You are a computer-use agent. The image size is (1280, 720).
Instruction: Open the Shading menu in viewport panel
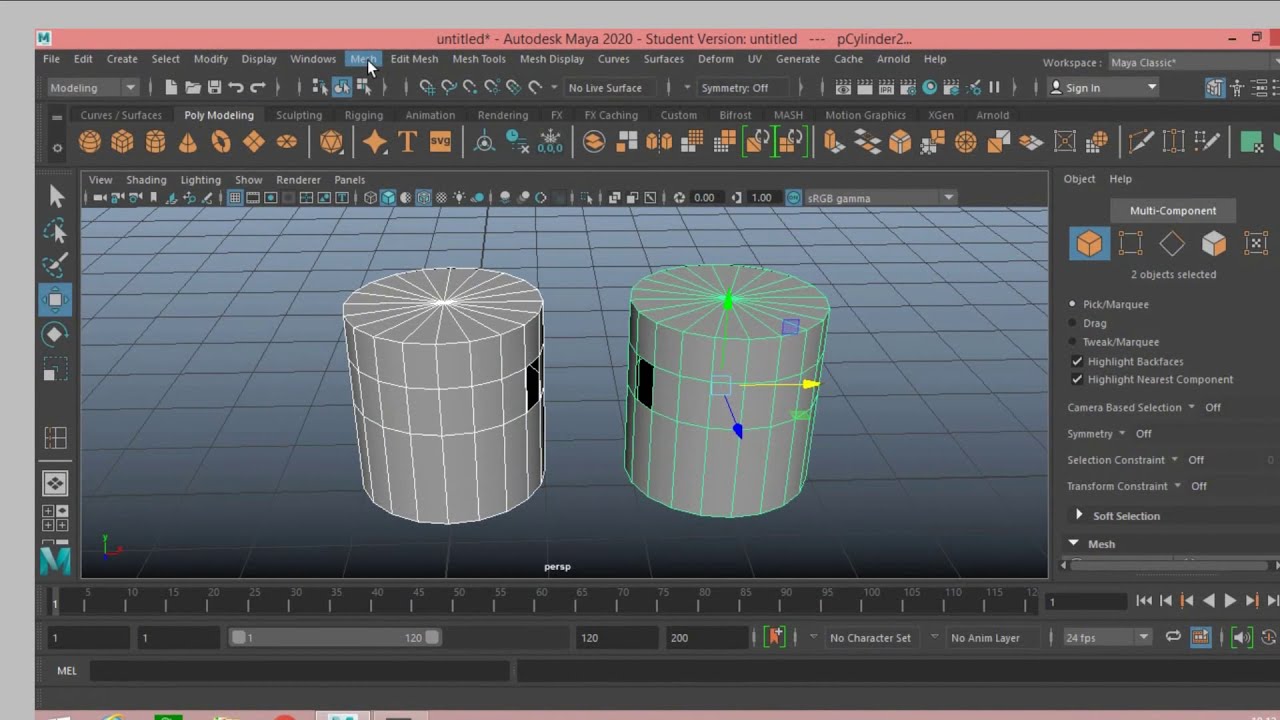click(x=146, y=180)
